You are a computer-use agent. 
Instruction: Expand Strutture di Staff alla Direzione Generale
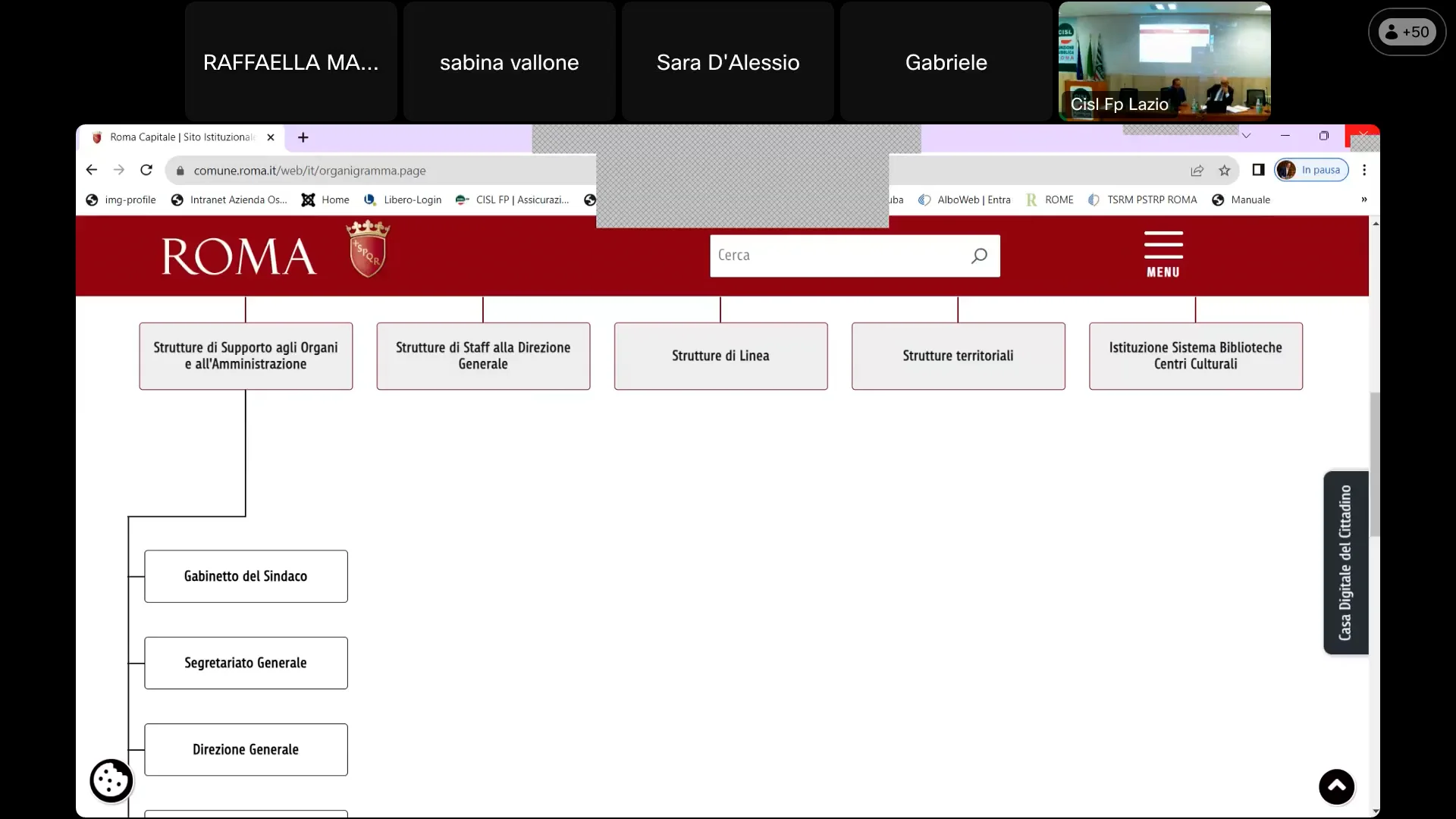(483, 356)
